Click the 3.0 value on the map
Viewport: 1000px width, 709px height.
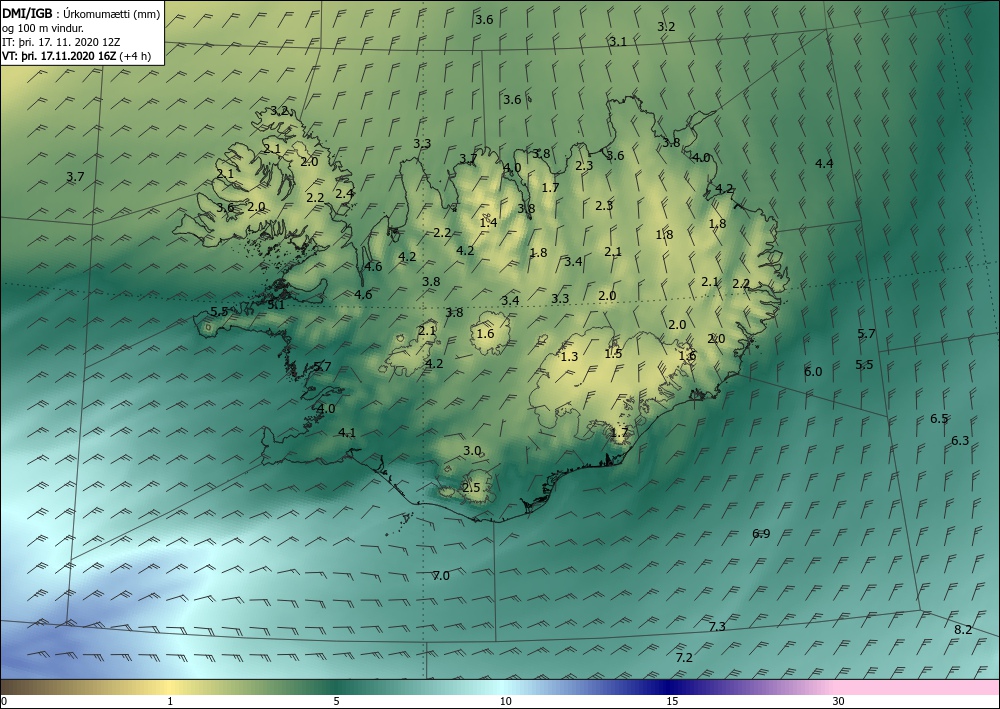click(472, 451)
